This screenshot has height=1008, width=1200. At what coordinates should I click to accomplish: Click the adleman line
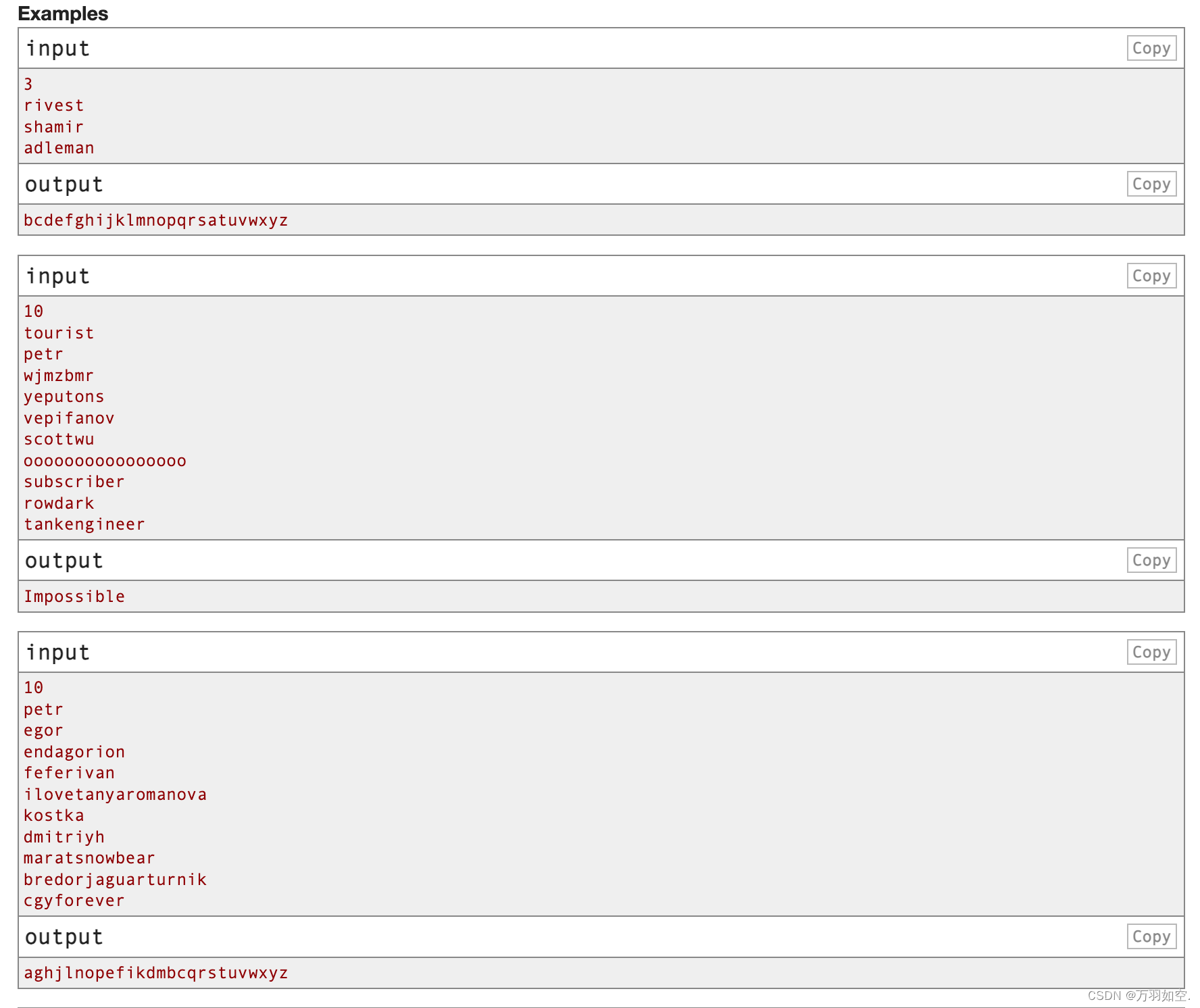click(x=59, y=147)
